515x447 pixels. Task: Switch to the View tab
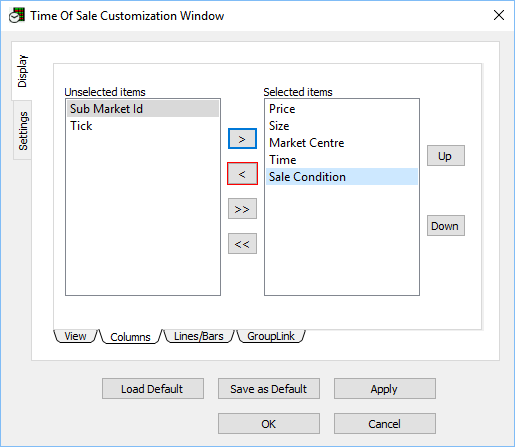[75, 336]
